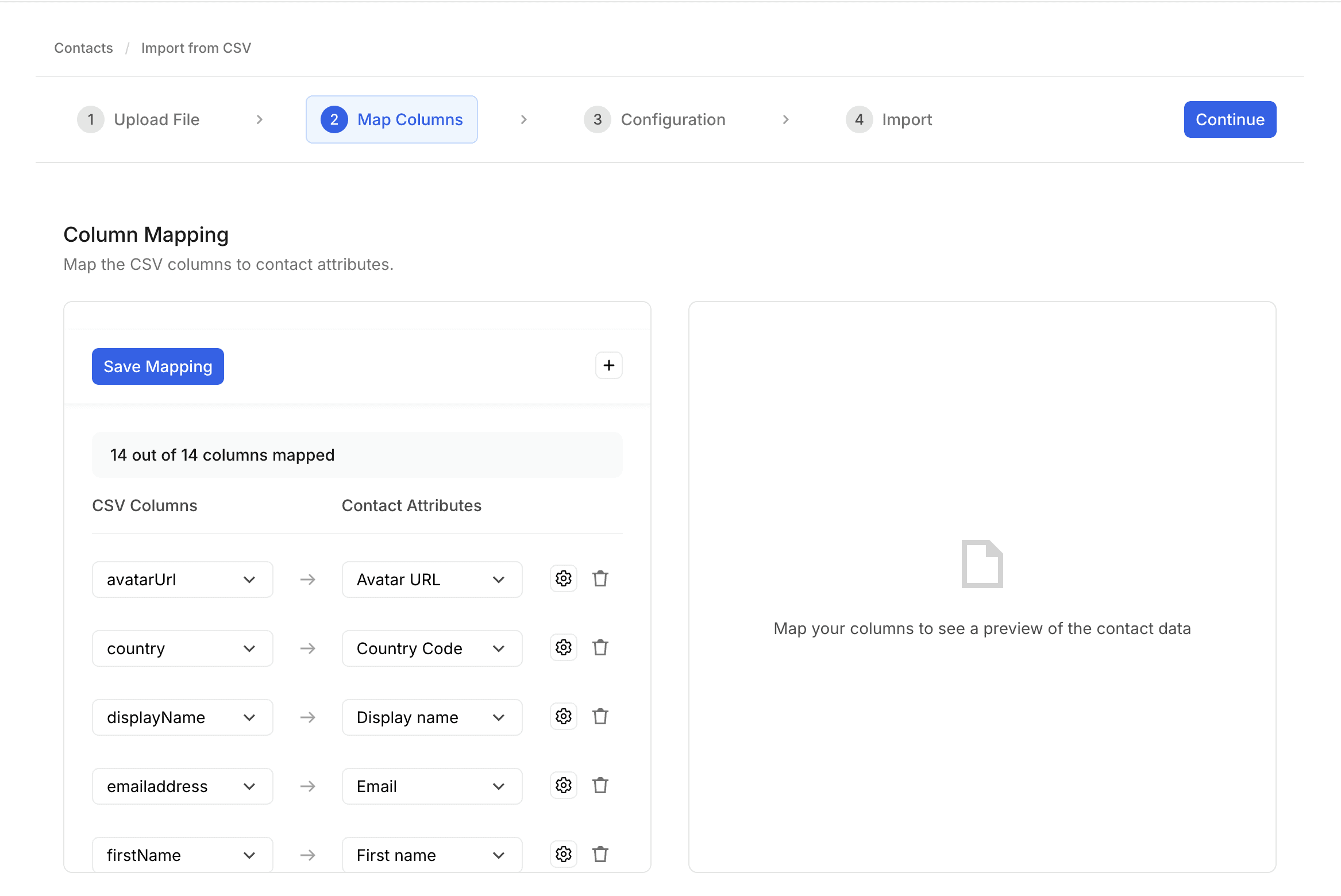Image resolution: width=1341 pixels, height=896 pixels.
Task: Navigate to Contacts breadcrumb link
Action: coord(83,48)
